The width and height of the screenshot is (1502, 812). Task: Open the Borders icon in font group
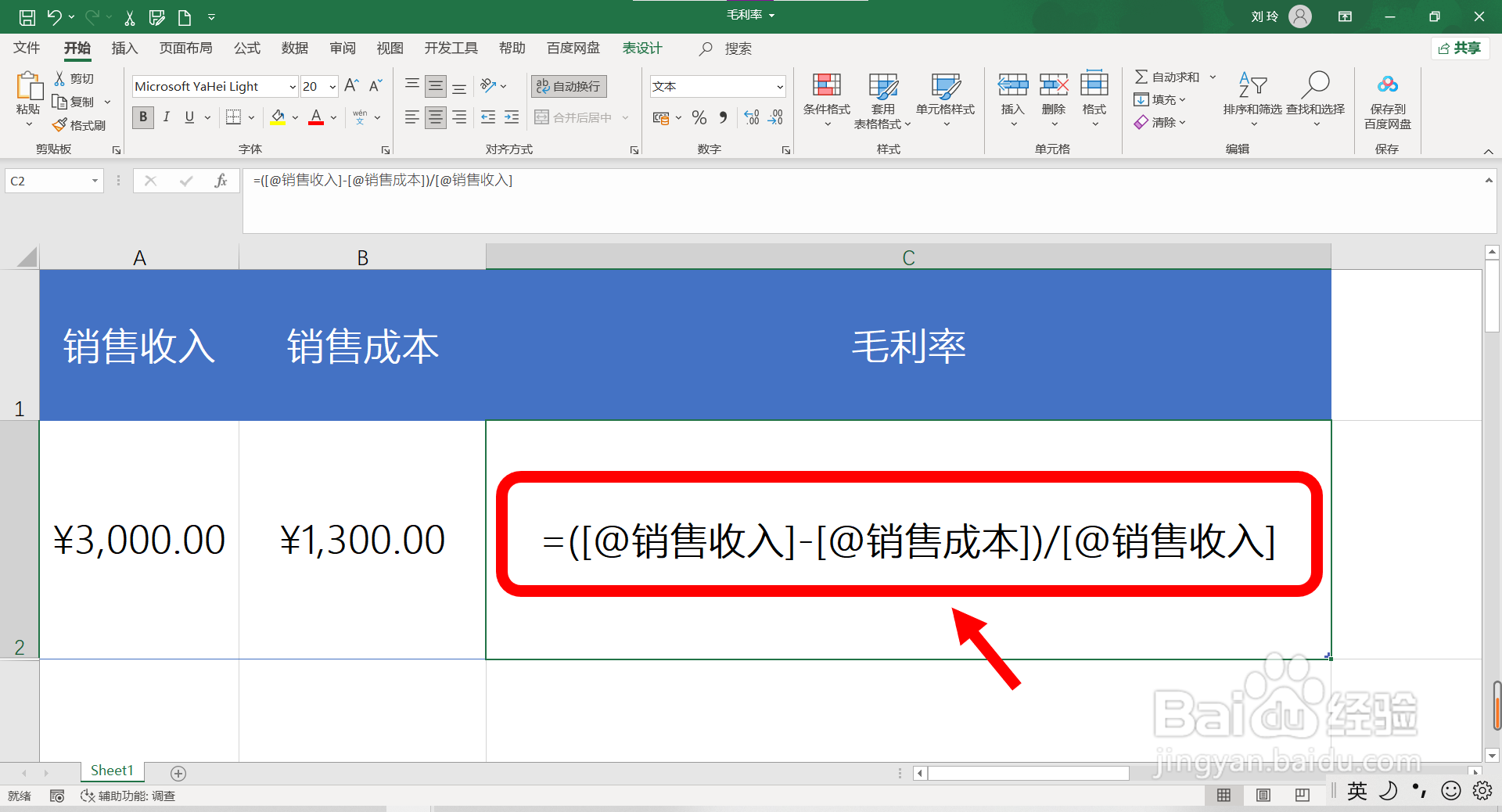233,117
